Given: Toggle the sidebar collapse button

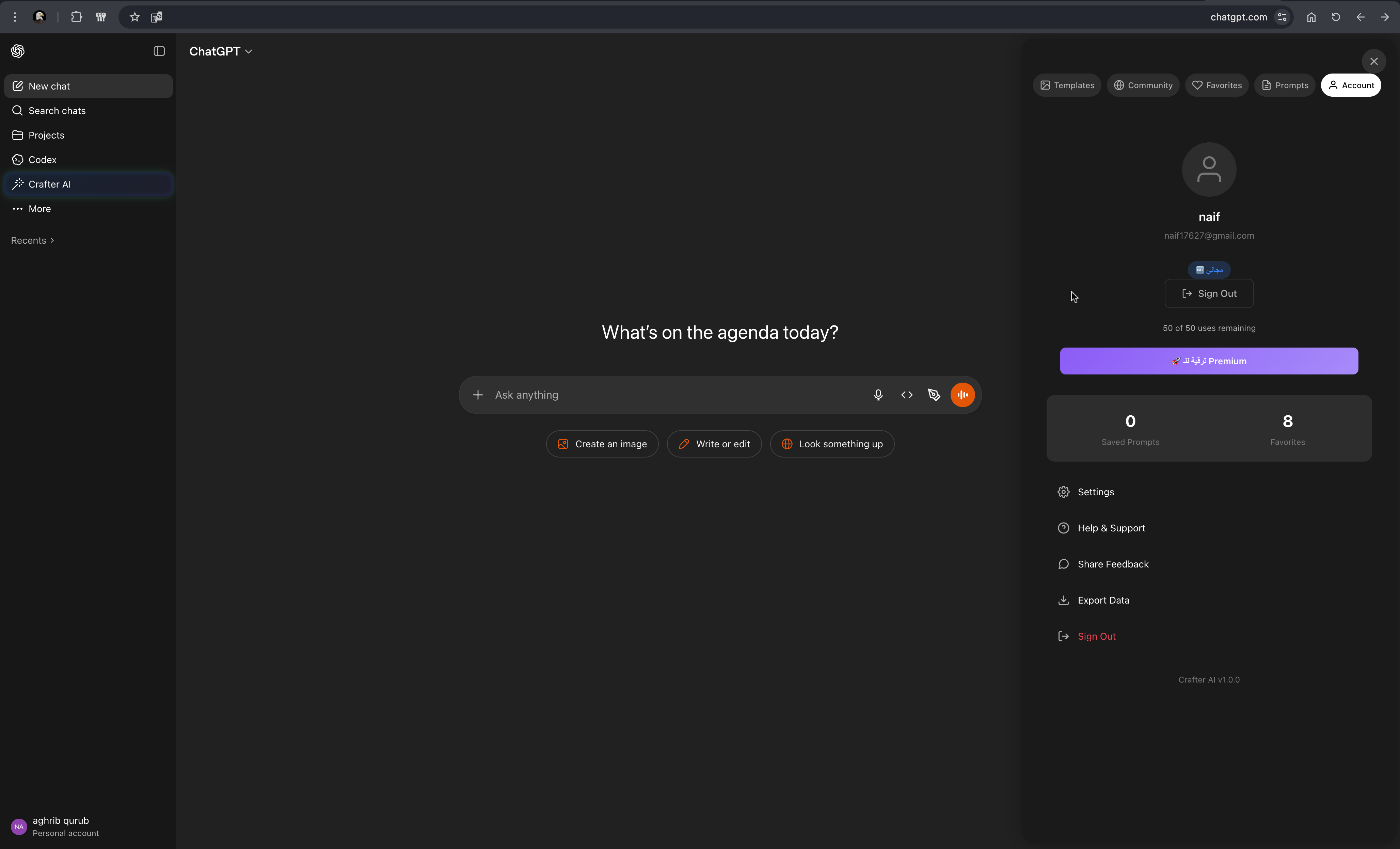Looking at the screenshot, I should click(159, 51).
